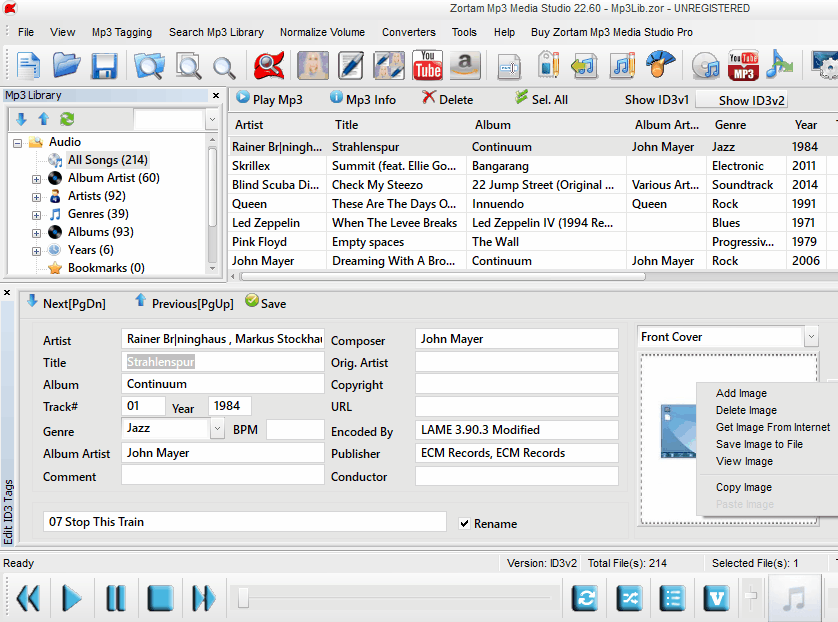
Task: Skip to previous track in player
Action: coord(28,598)
